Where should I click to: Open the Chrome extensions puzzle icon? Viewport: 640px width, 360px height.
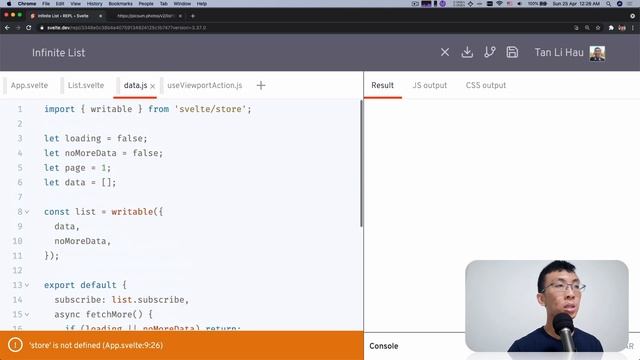point(611,28)
